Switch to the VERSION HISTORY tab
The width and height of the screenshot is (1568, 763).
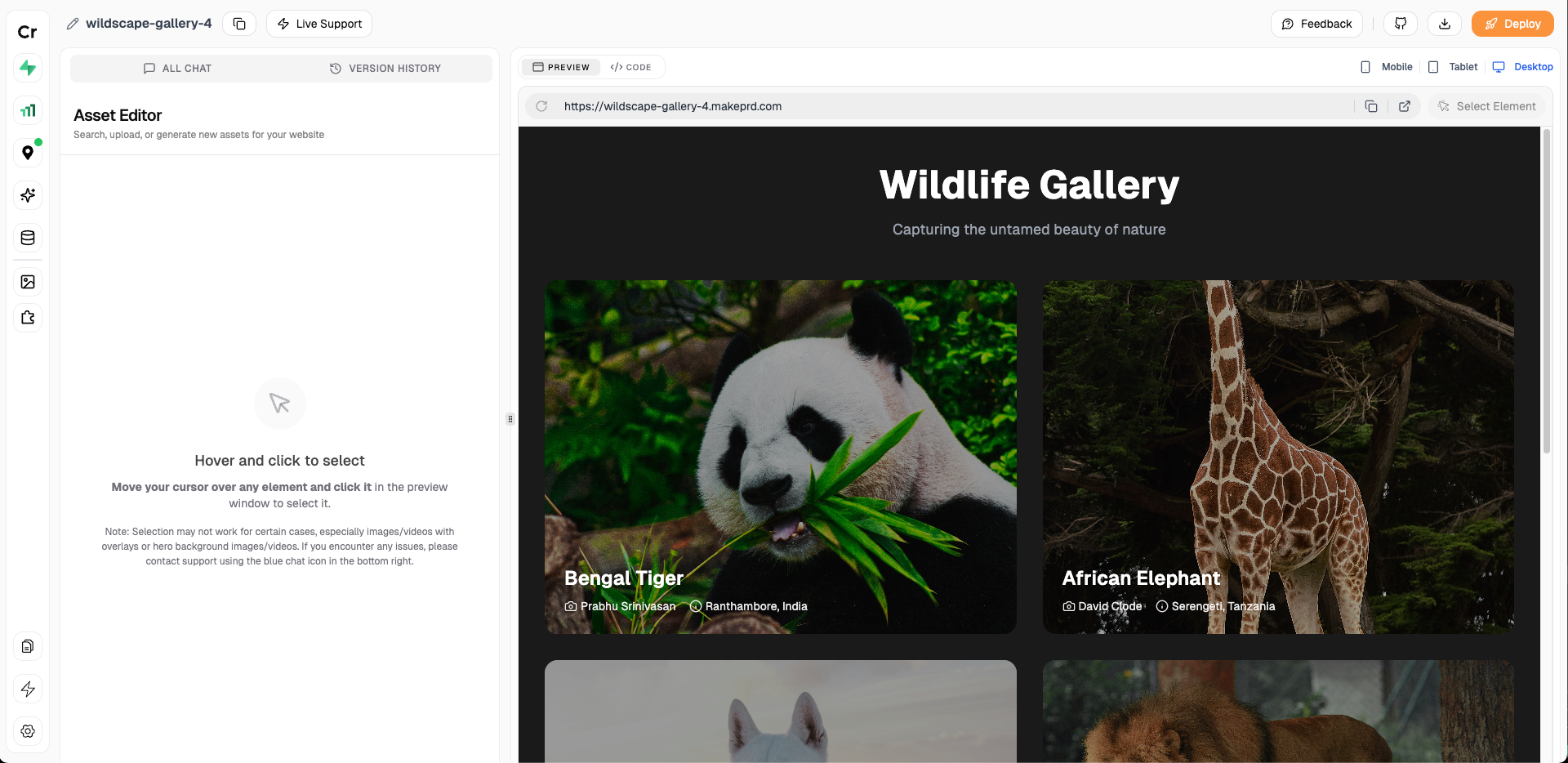pyautogui.click(x=385, y=69)
